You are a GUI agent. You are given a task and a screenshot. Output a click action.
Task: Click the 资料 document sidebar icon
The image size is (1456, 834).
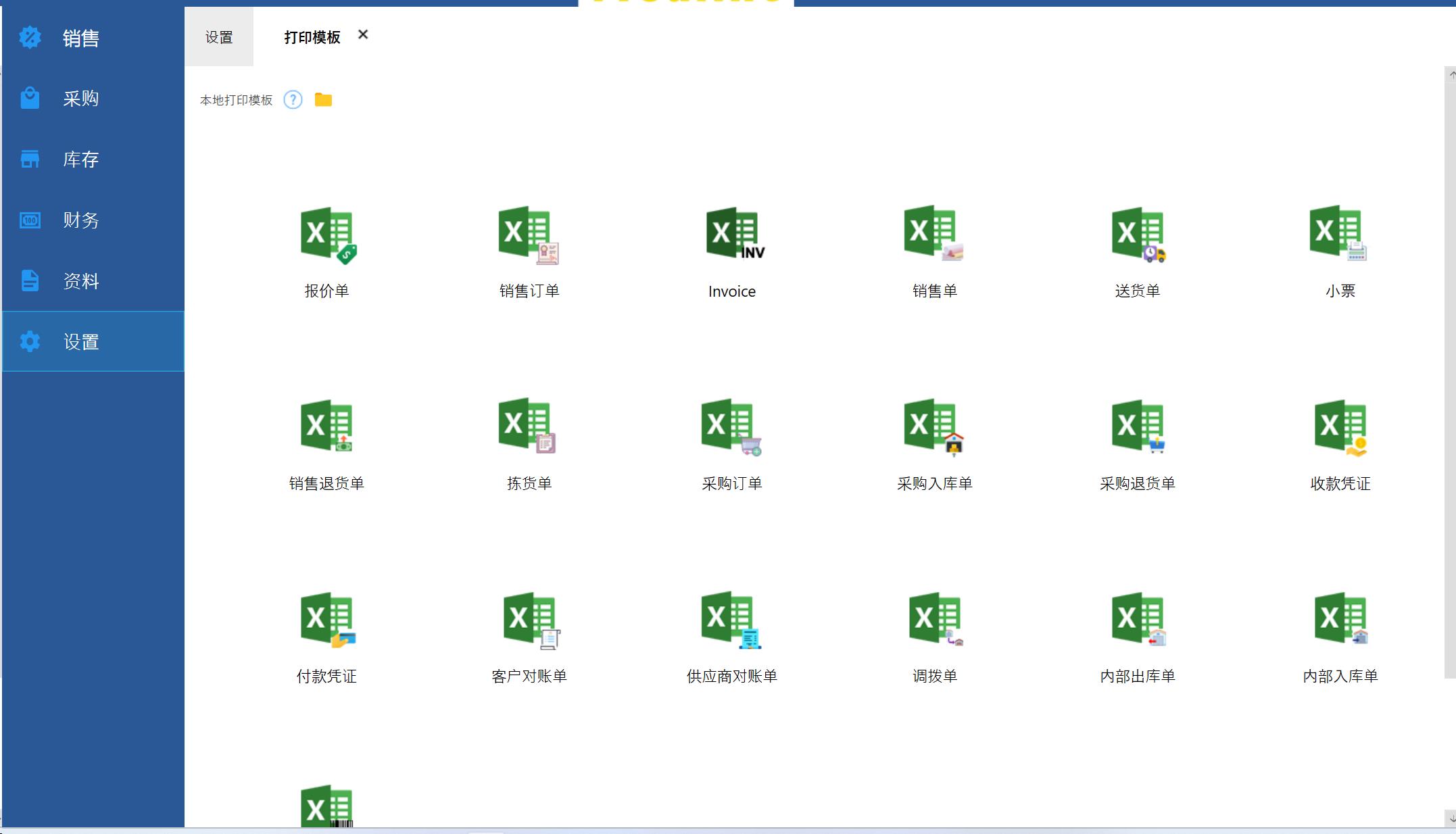30,280
